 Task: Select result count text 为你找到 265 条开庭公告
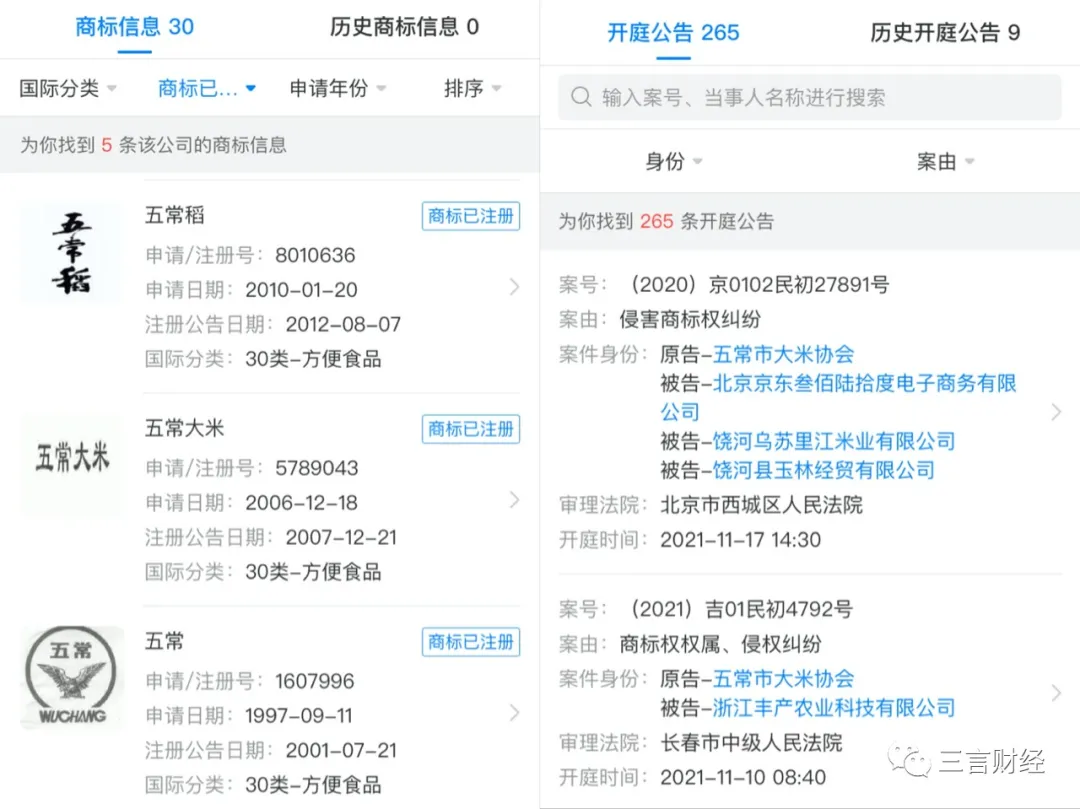click(x=666, y=221)
